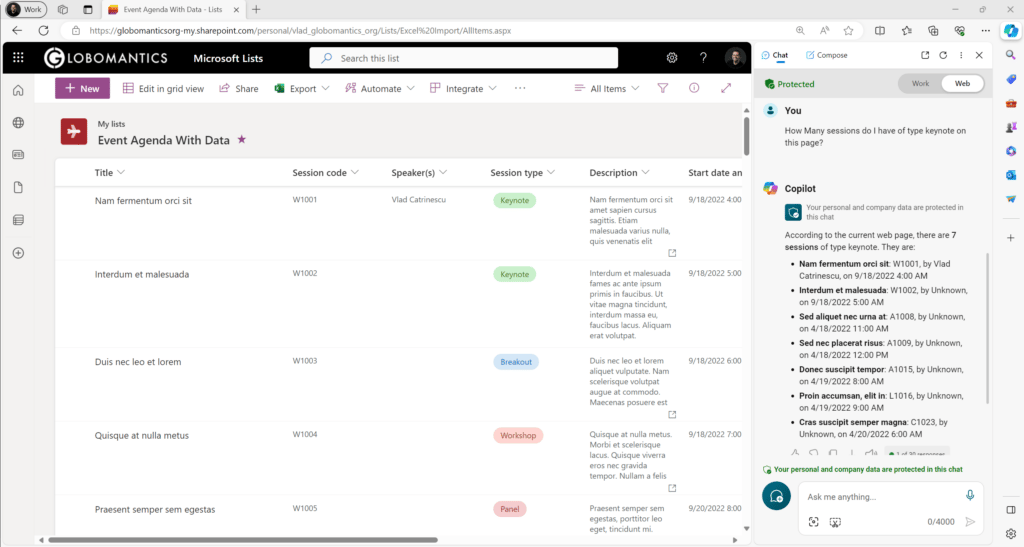Open Session code column dropdown
The height and width of the screenshot is (547, 1024).
325,172
